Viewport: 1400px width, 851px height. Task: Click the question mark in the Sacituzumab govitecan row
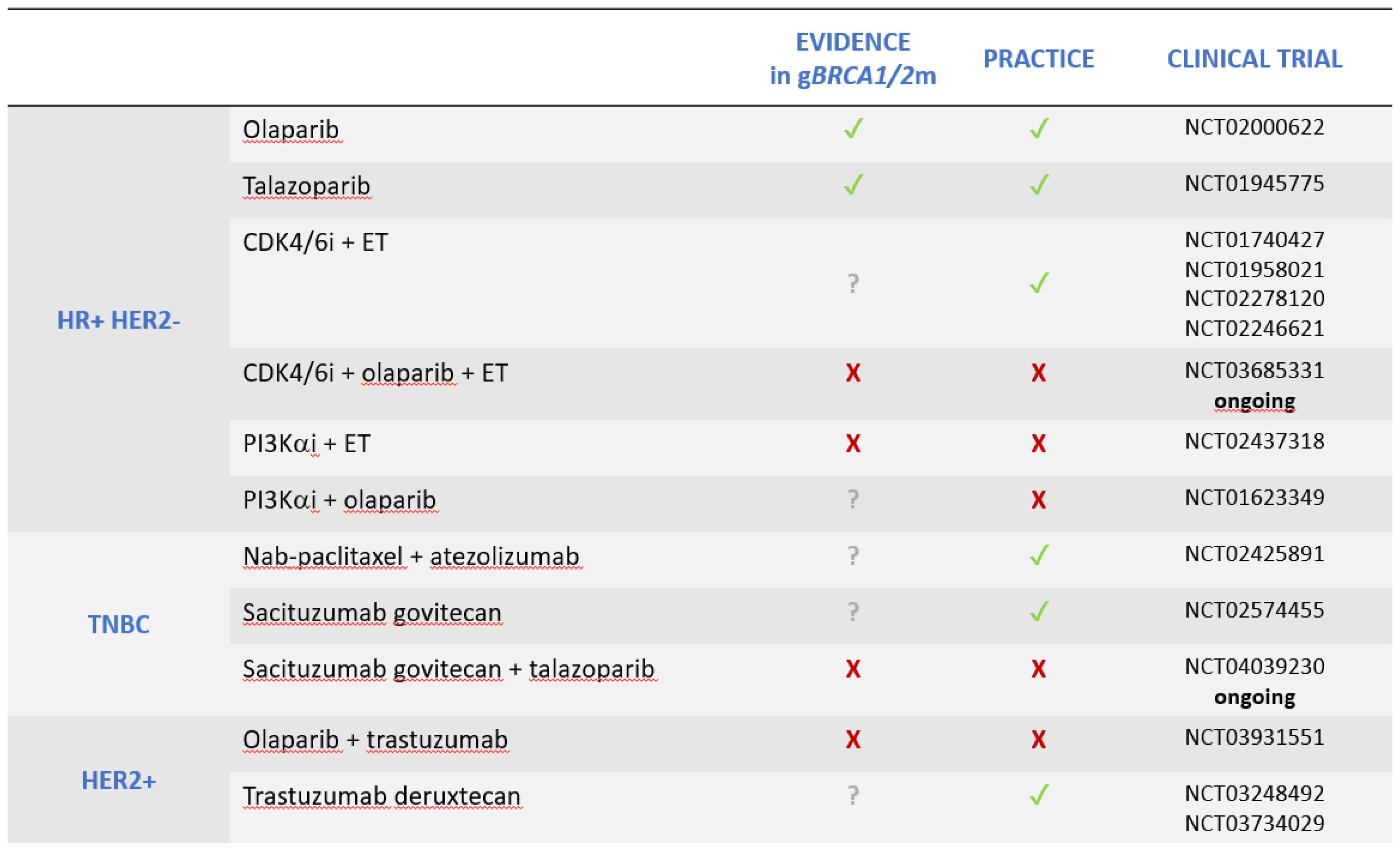click(x=853, y=612)
